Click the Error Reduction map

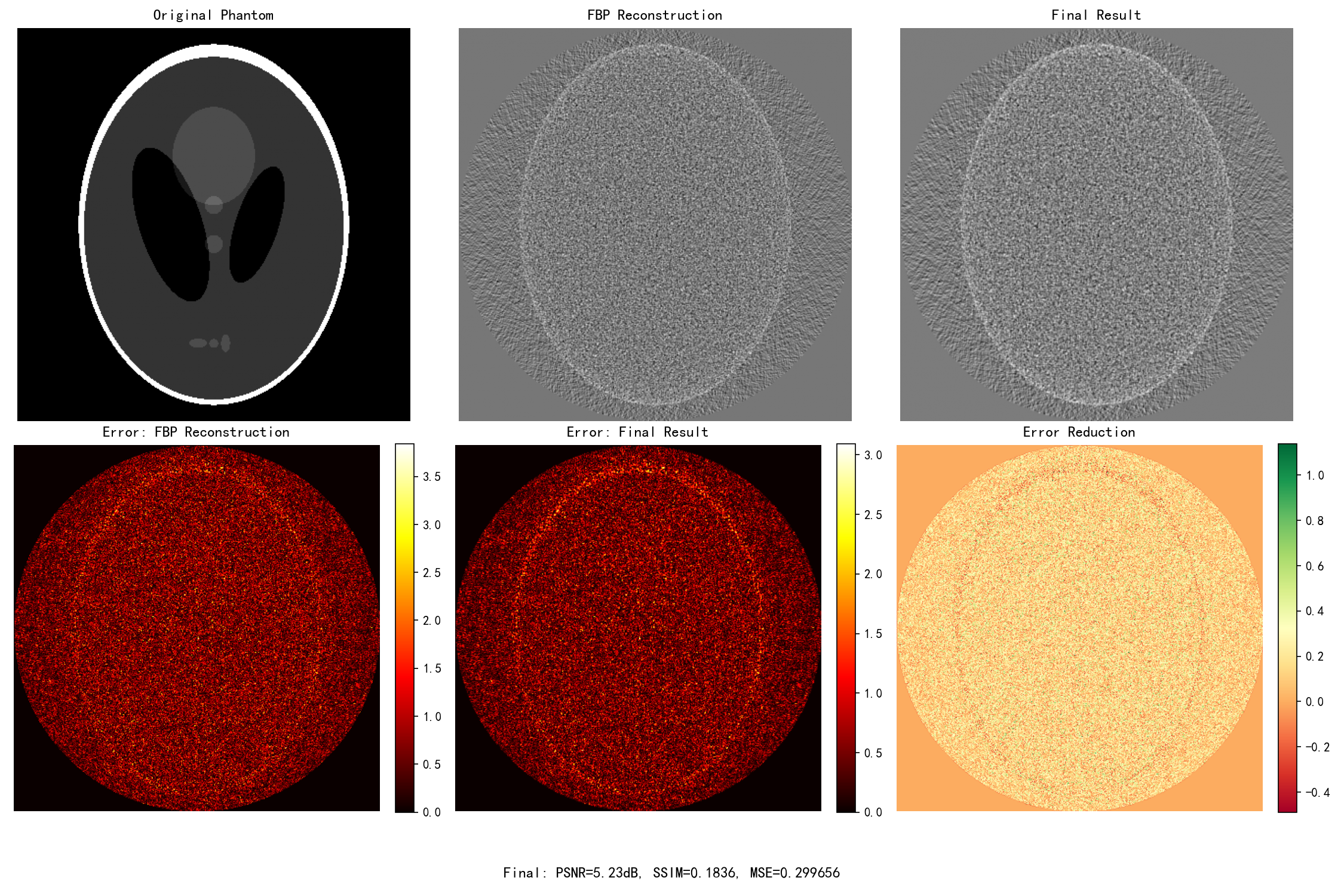coord(1079,627)
